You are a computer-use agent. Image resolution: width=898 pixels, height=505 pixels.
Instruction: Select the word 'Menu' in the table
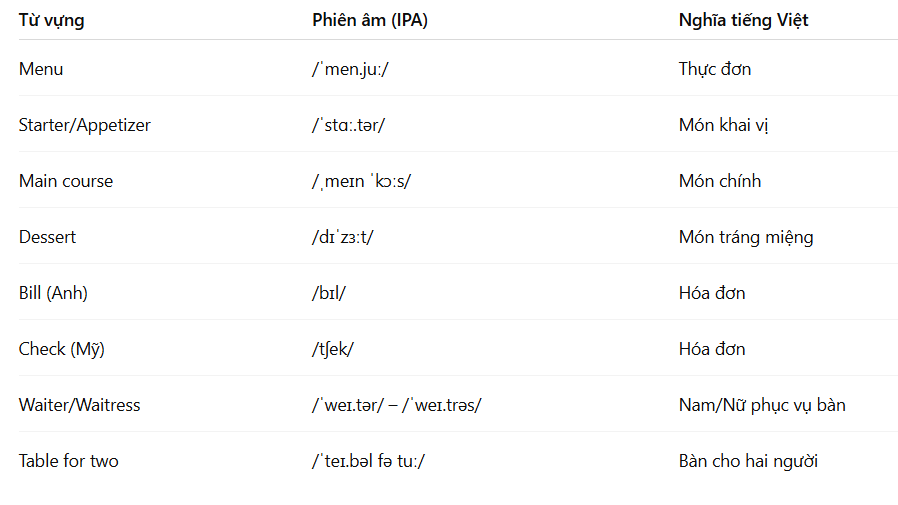coord(41,69)
